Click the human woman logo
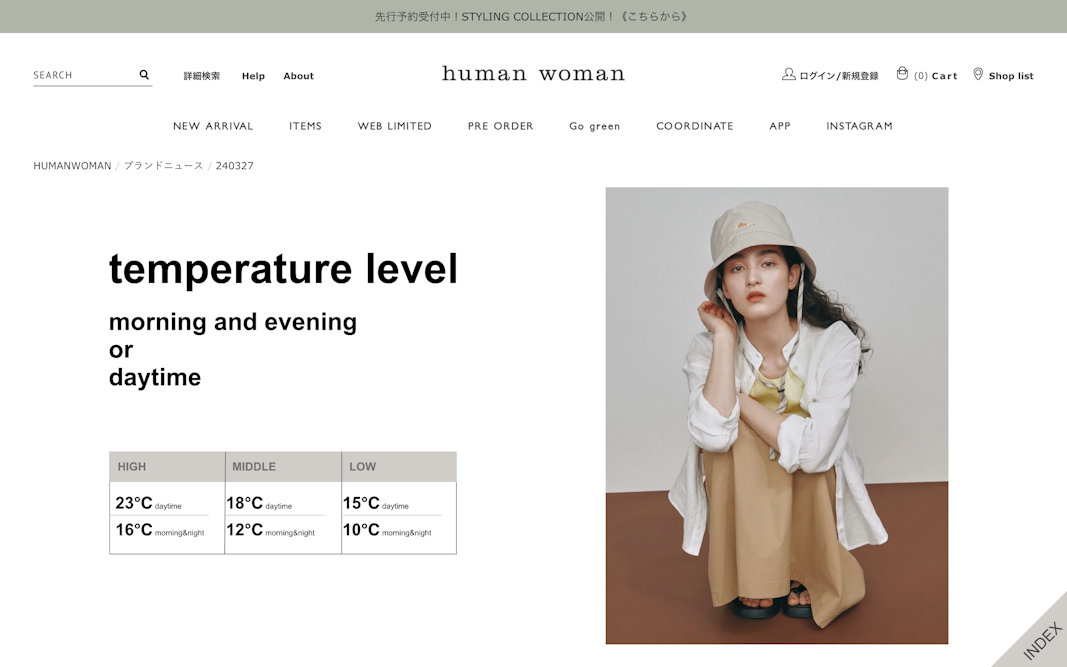Image resolution: width=1067 pixels, height=667 pixels. point(532,73)
